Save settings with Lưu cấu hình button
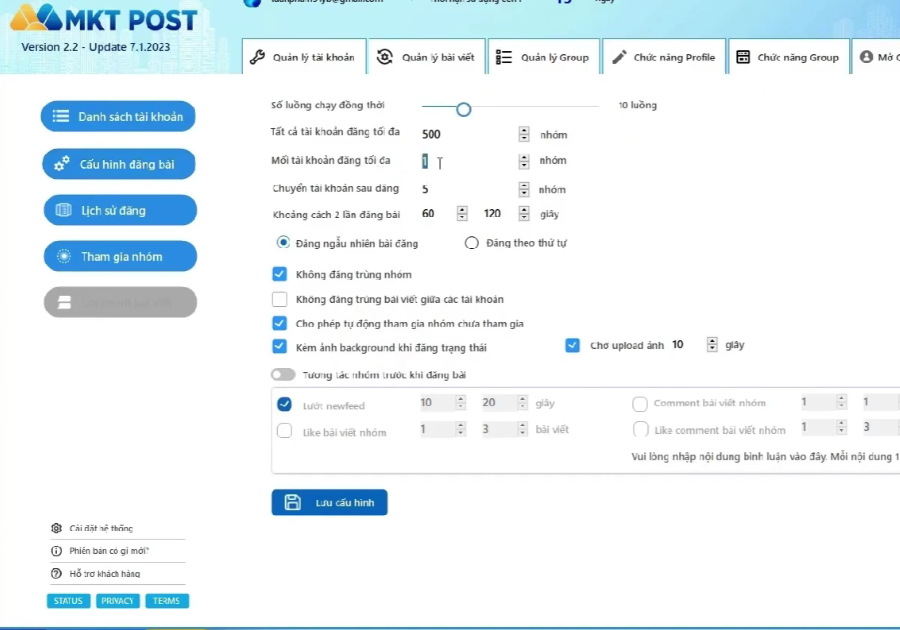This screenshot has width=900, height=630. [329, 502]
